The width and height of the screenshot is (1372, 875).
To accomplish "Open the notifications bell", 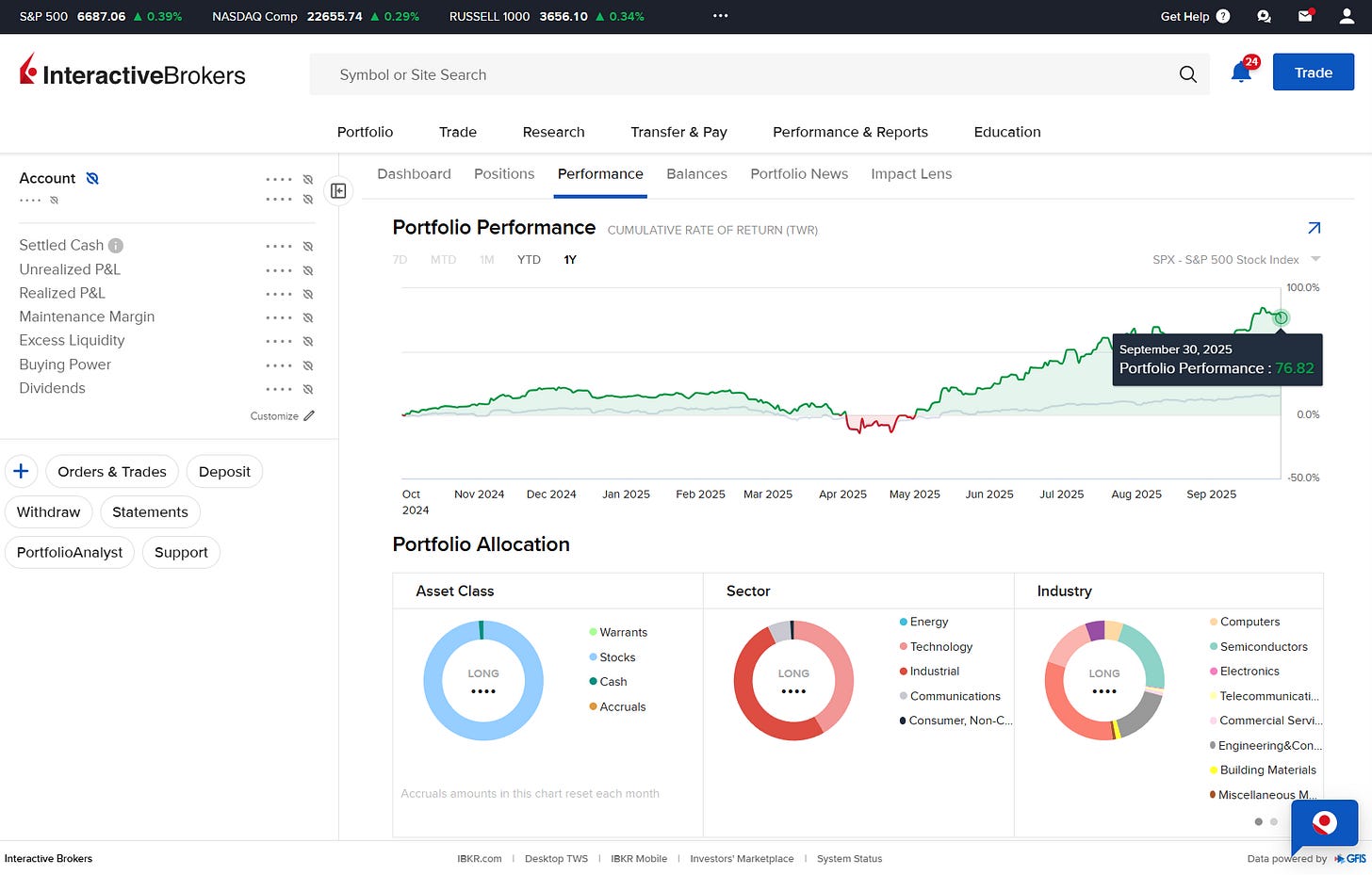I will tap(1241, 73).
